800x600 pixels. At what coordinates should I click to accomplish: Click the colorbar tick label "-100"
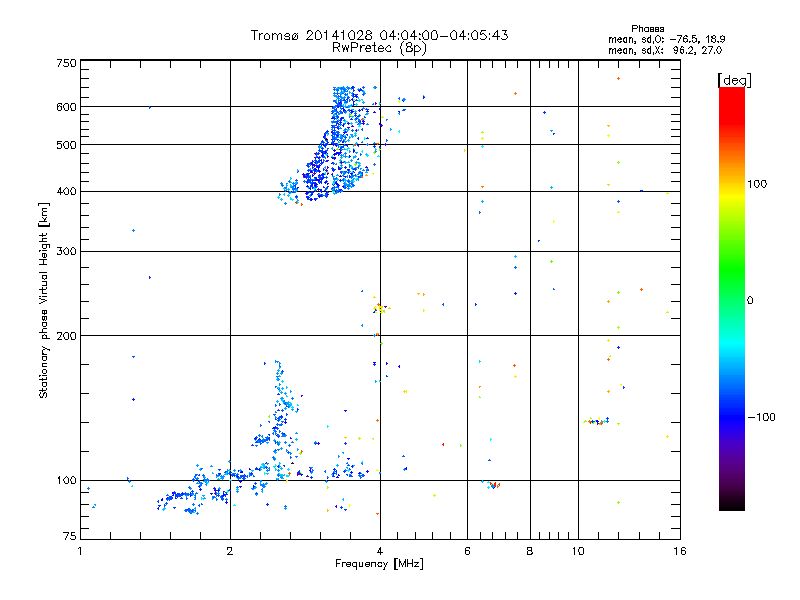pos(762,417)
